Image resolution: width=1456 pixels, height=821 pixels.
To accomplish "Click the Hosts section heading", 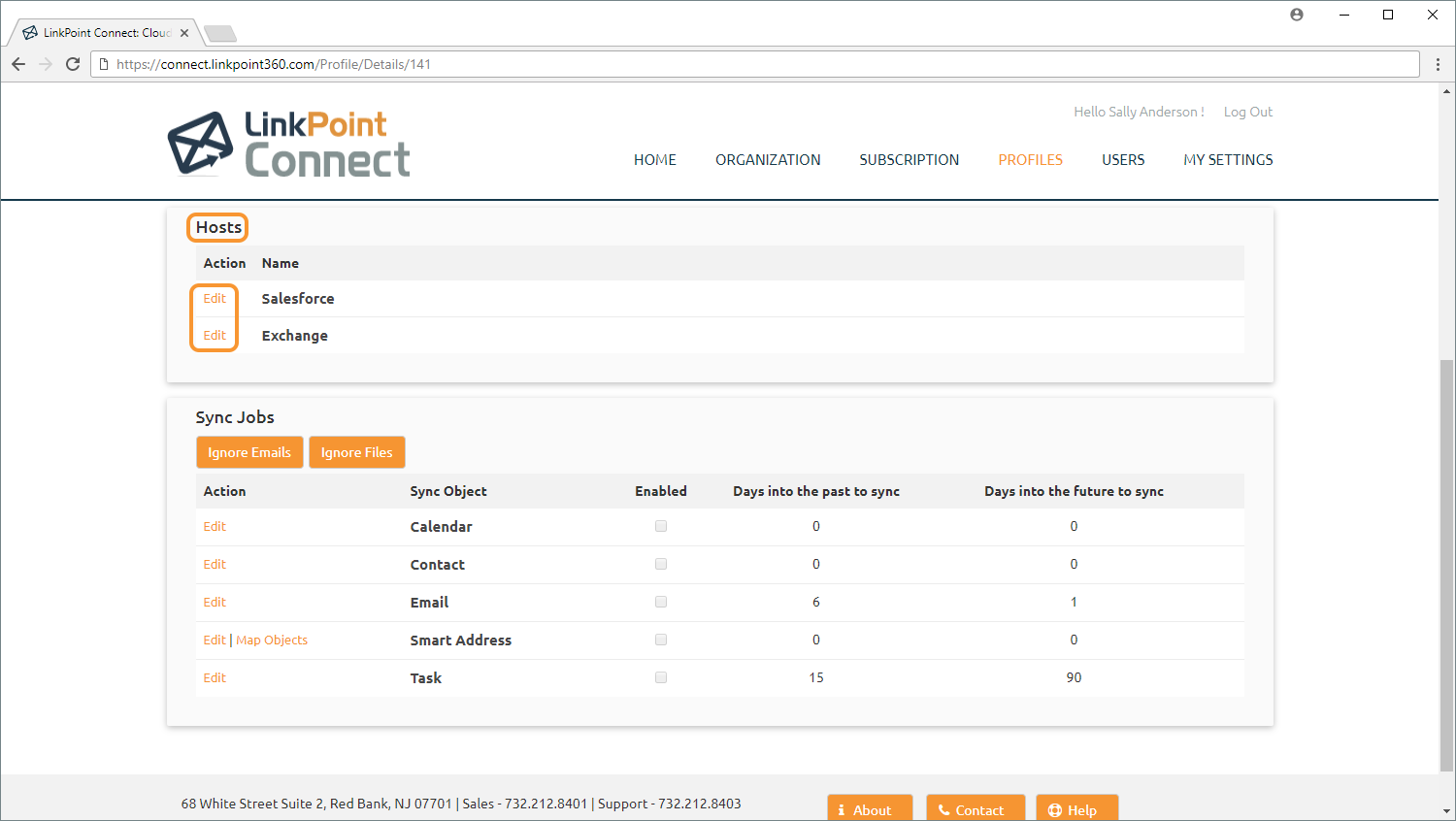I will coord(218,227).
